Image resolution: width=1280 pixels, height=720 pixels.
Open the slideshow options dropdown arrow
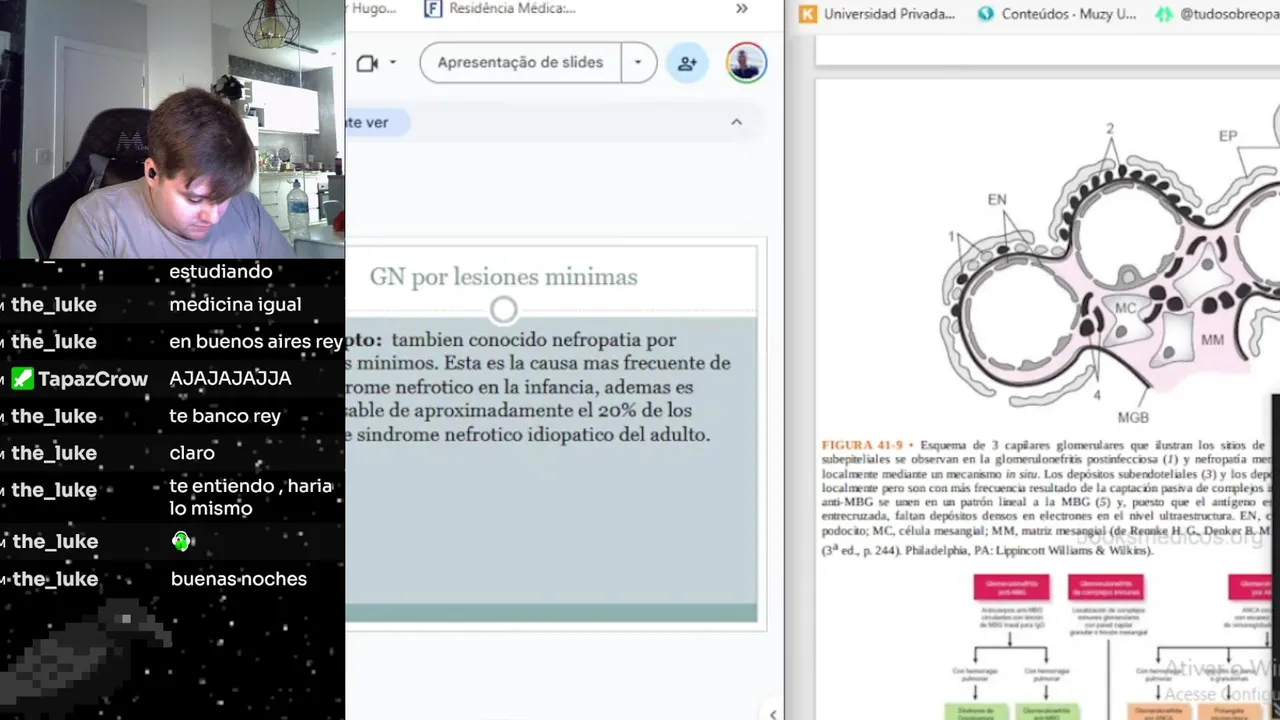638,62
